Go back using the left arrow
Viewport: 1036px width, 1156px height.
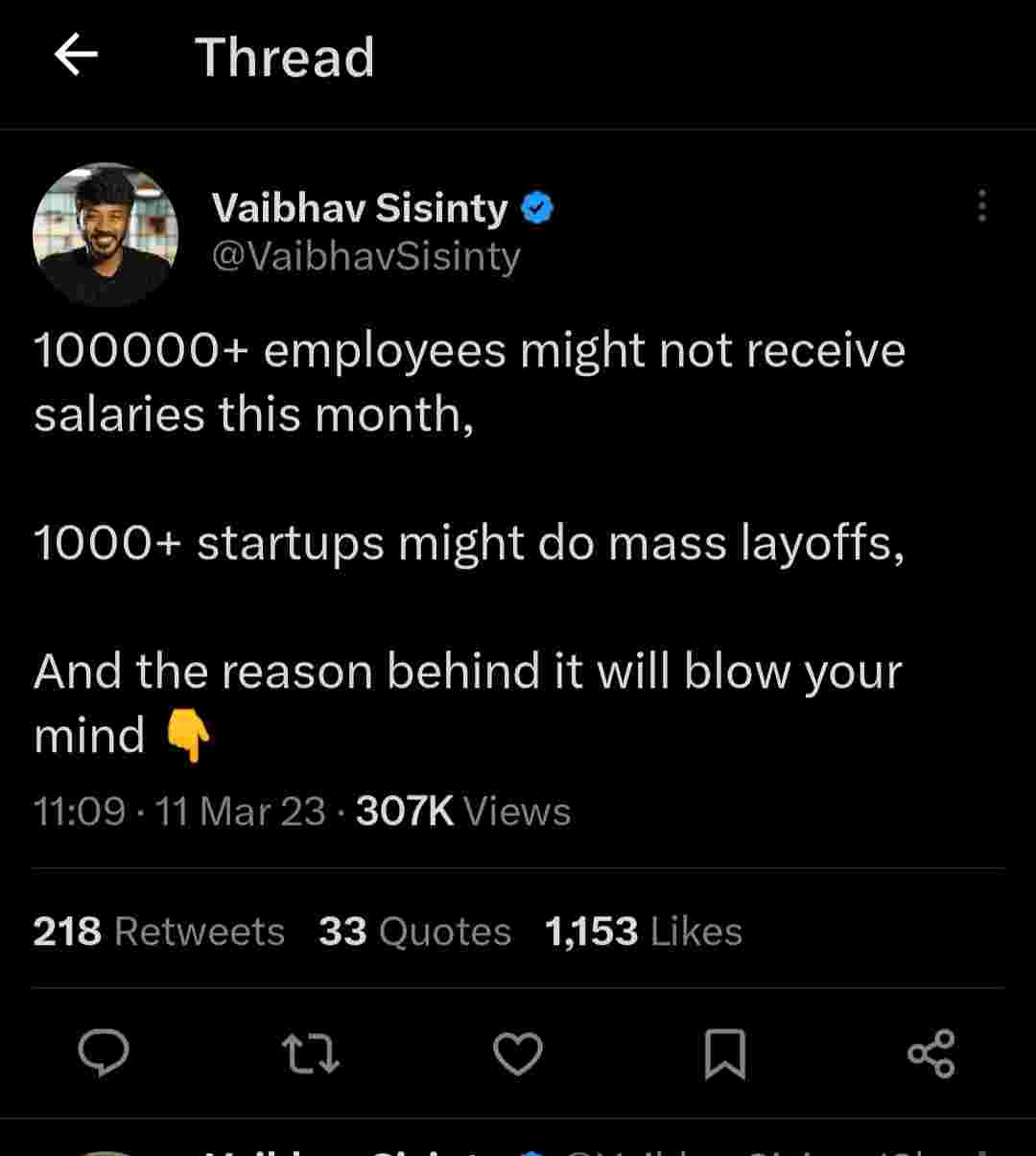pyautogui.click(x=77, y=57)
